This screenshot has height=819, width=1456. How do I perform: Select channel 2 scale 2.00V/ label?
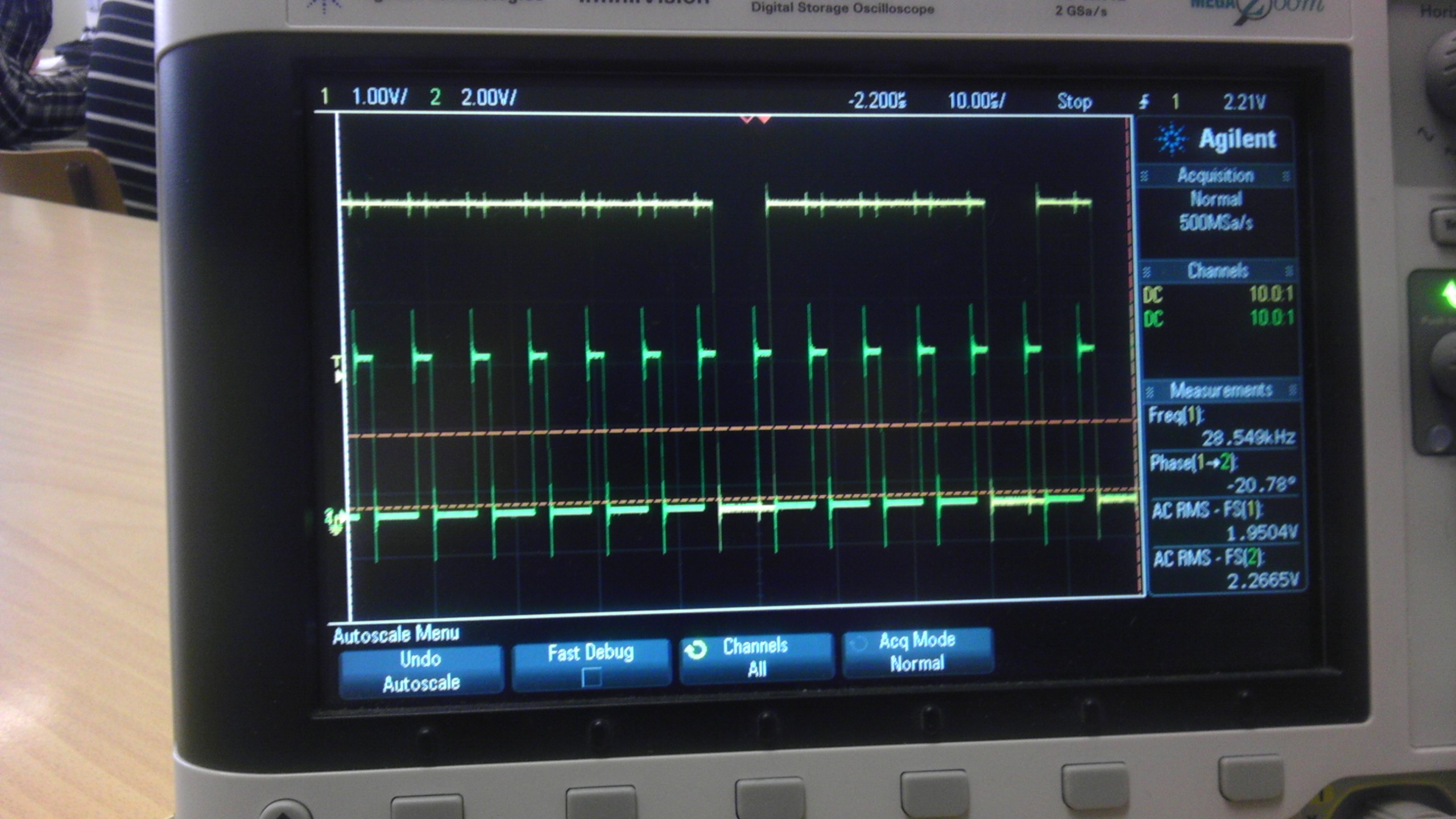[488, 98]
